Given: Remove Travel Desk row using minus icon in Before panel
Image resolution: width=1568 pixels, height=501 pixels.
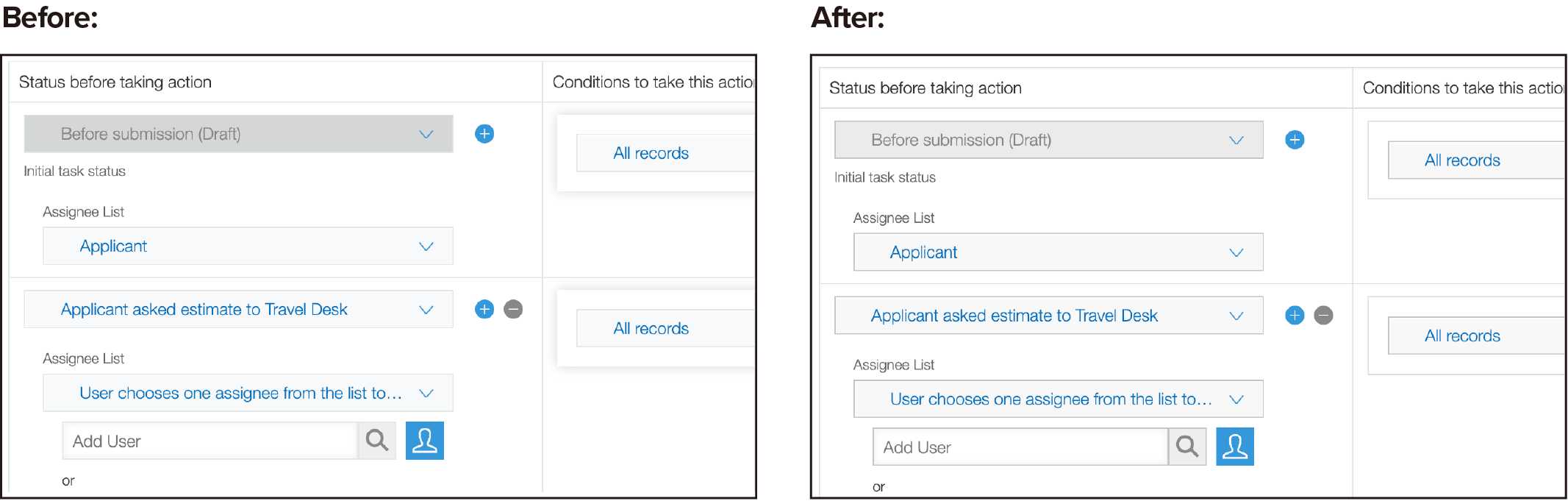Looking at the screenshot, I should coord(513,309).
